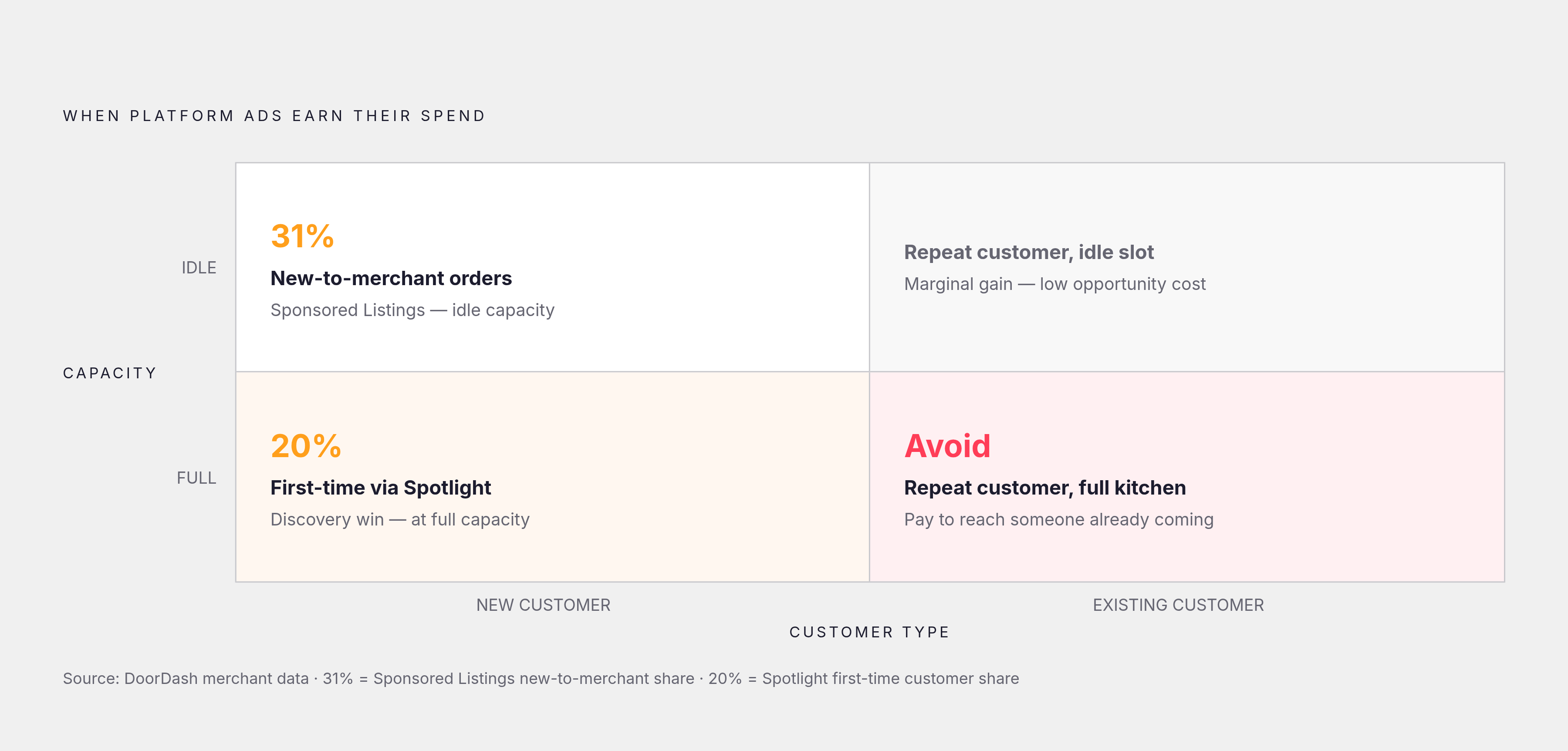Click 'Sponsored Listings — idle capacity' text
Image resolution: width=1568 pixels, height=751 pixels.
(x=412, y=310)
